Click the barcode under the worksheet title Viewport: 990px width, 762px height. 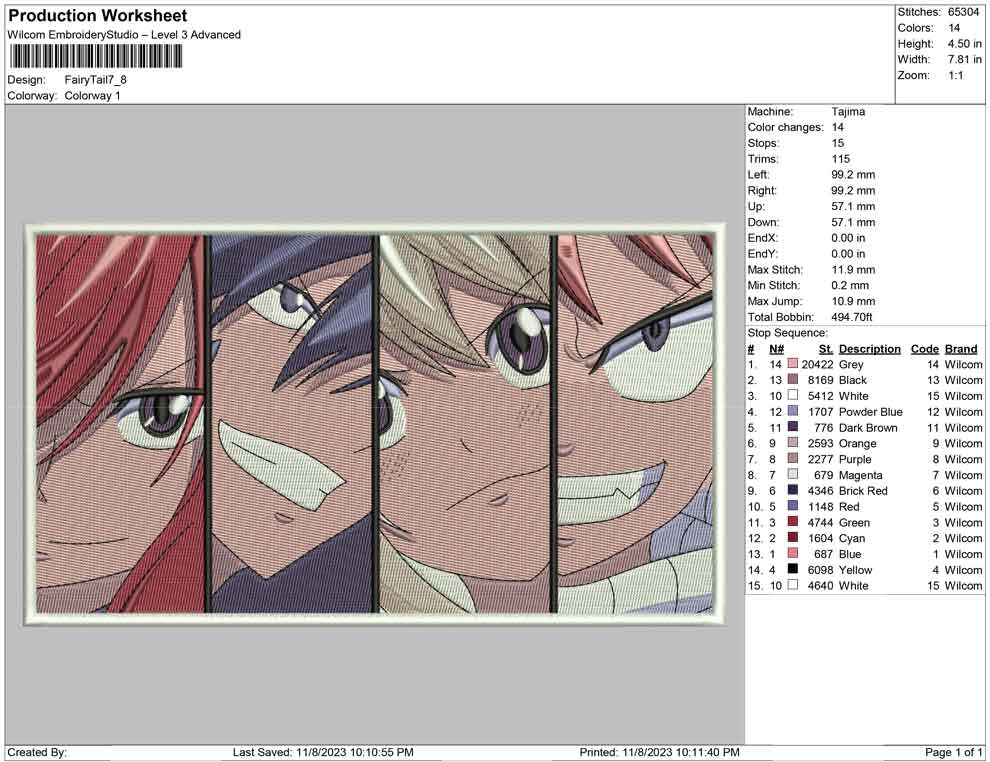click(95, 56)
